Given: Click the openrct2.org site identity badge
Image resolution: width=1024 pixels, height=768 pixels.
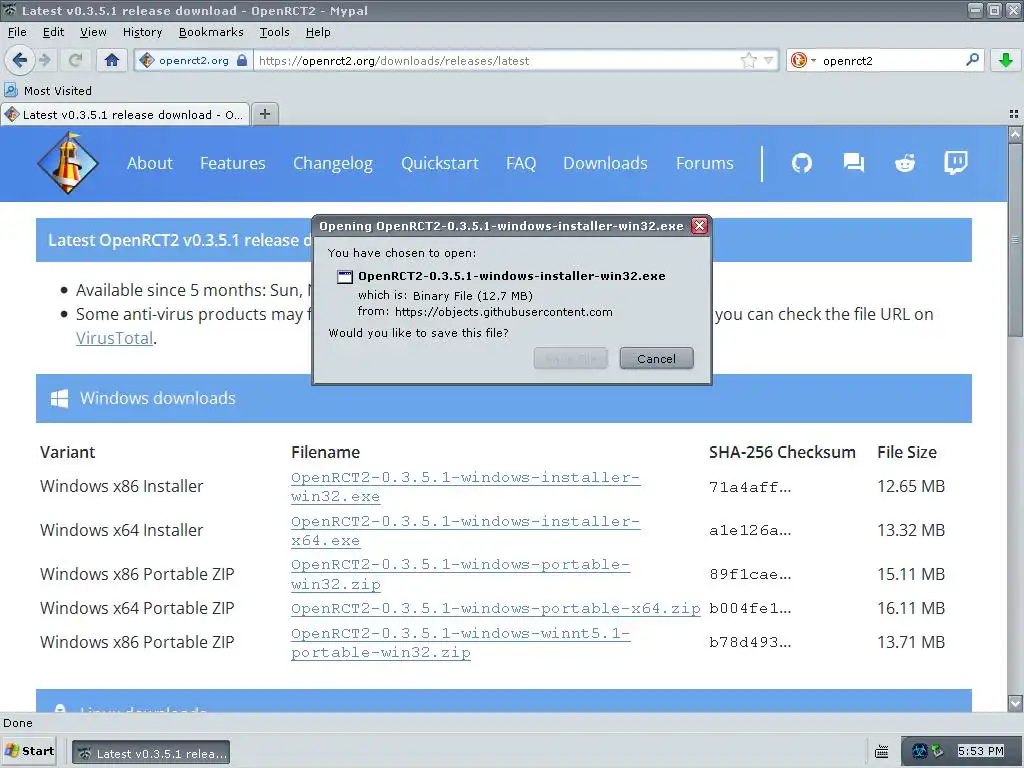Looking at the screenshot, I should pos(193,61).
